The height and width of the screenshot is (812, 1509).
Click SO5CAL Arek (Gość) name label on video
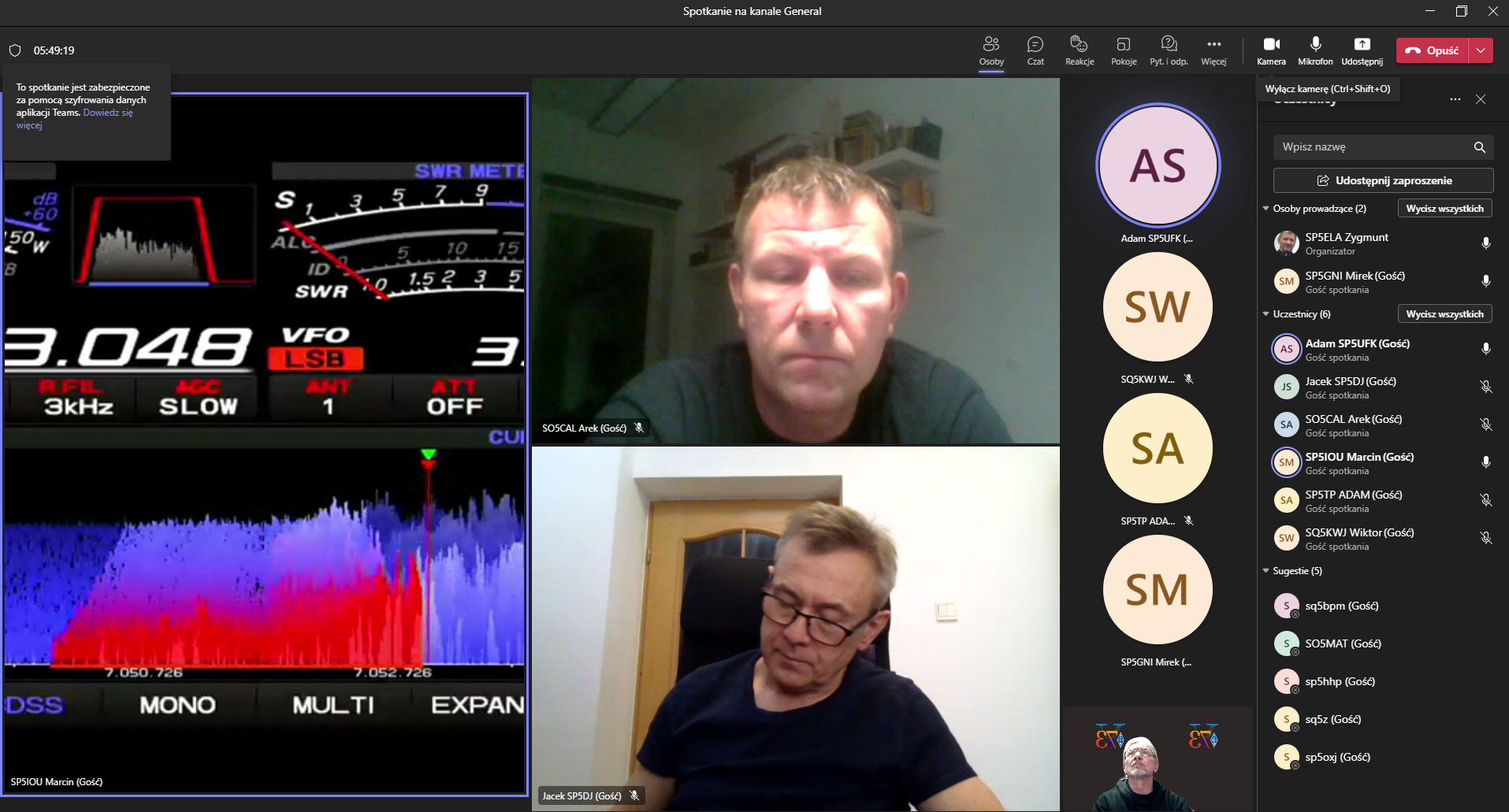click(584, 428)
